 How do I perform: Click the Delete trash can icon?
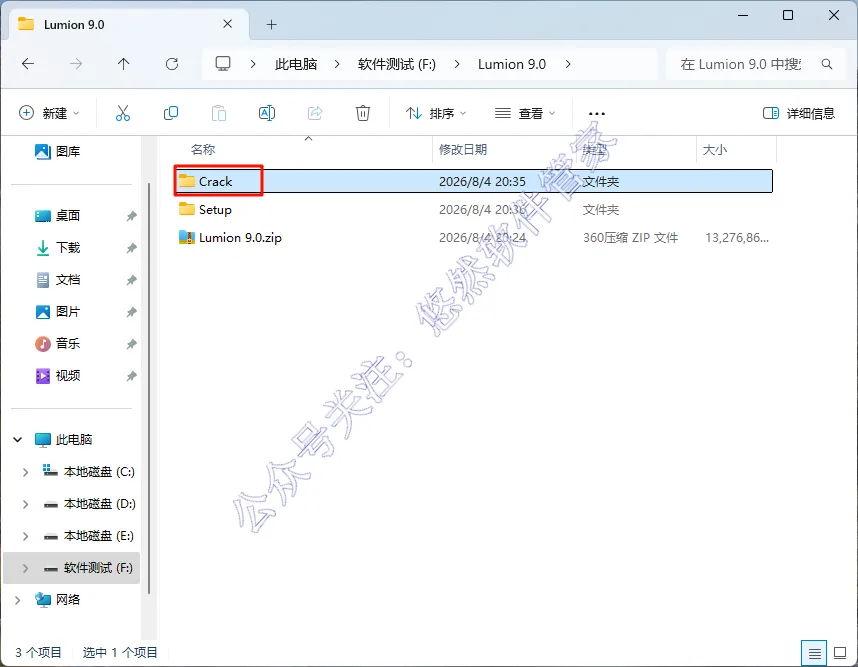[x=363, y=113]
